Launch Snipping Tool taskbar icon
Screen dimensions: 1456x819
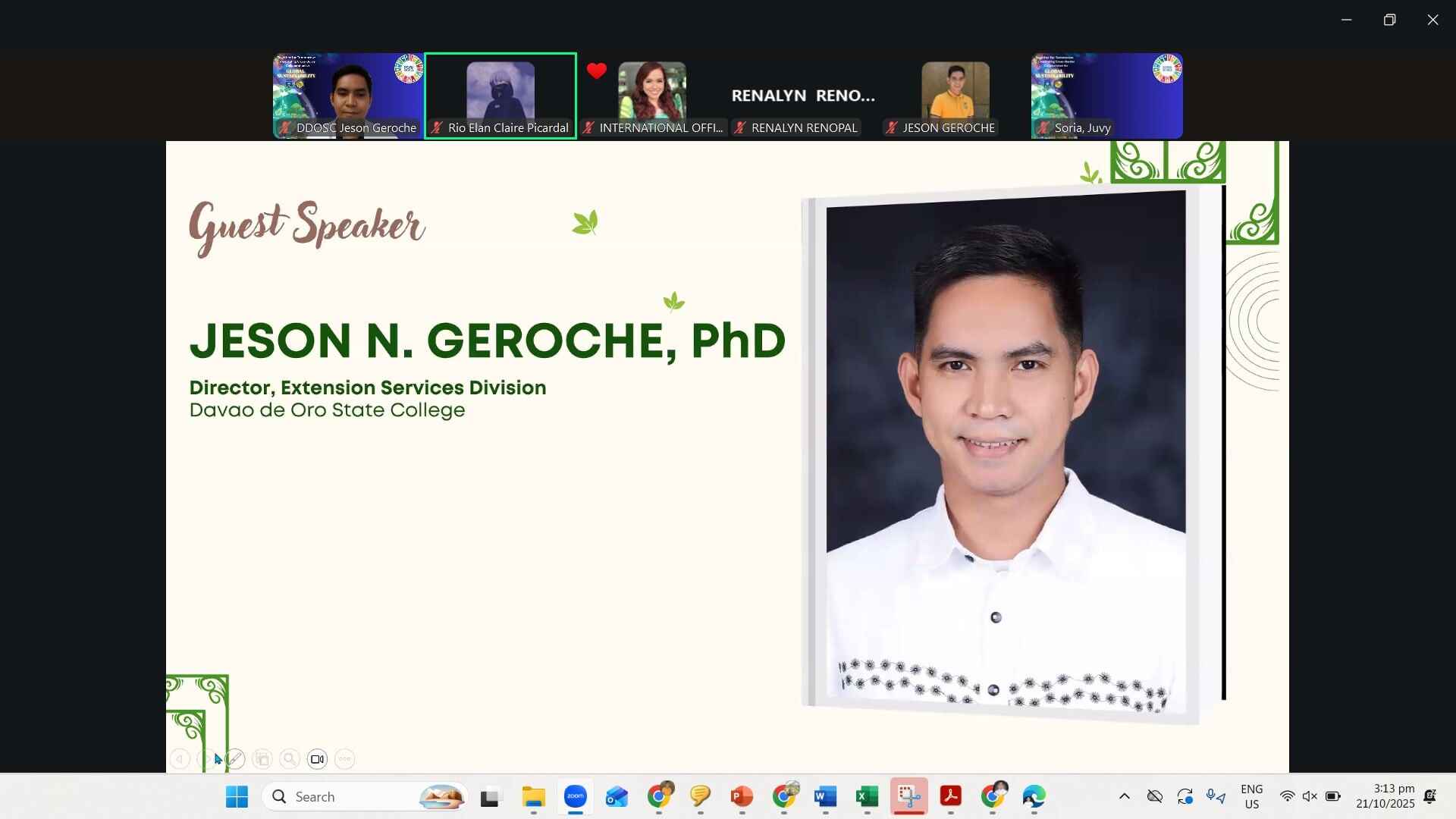pos(908,797)
